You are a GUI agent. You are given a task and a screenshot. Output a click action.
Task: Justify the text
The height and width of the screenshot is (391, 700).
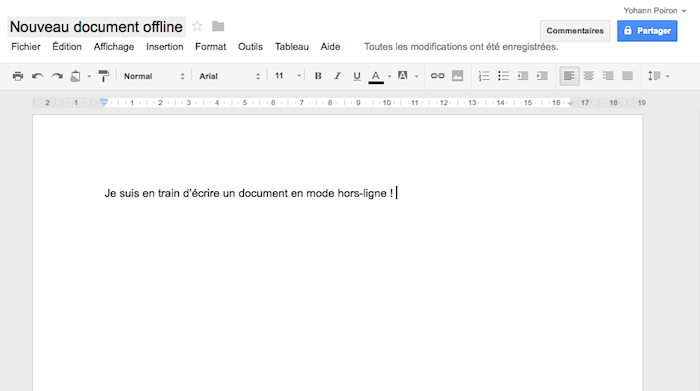[627, 76]
